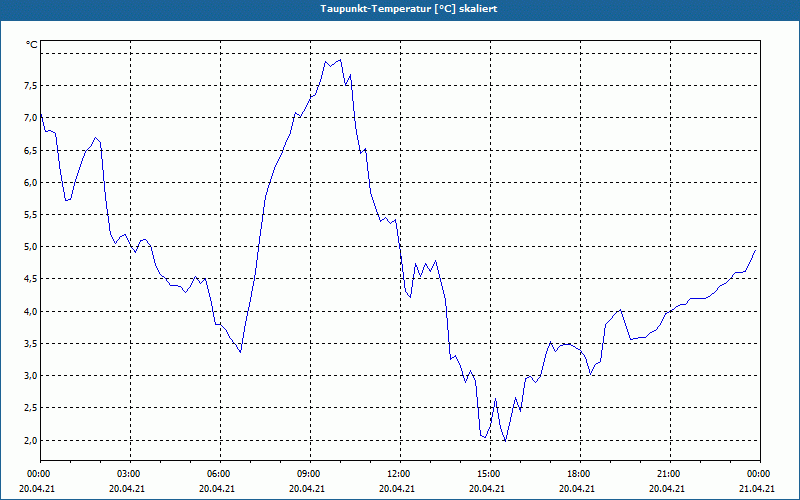Select the 03:00 time label

click(128, 474)
